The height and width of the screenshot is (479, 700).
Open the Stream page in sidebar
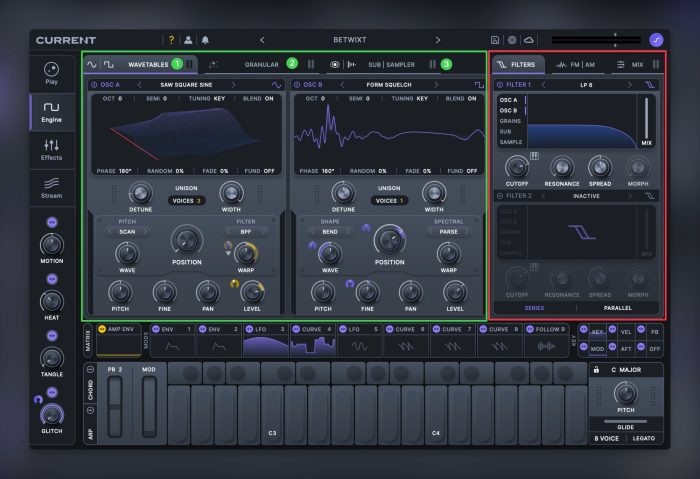[x=51, y=188]
